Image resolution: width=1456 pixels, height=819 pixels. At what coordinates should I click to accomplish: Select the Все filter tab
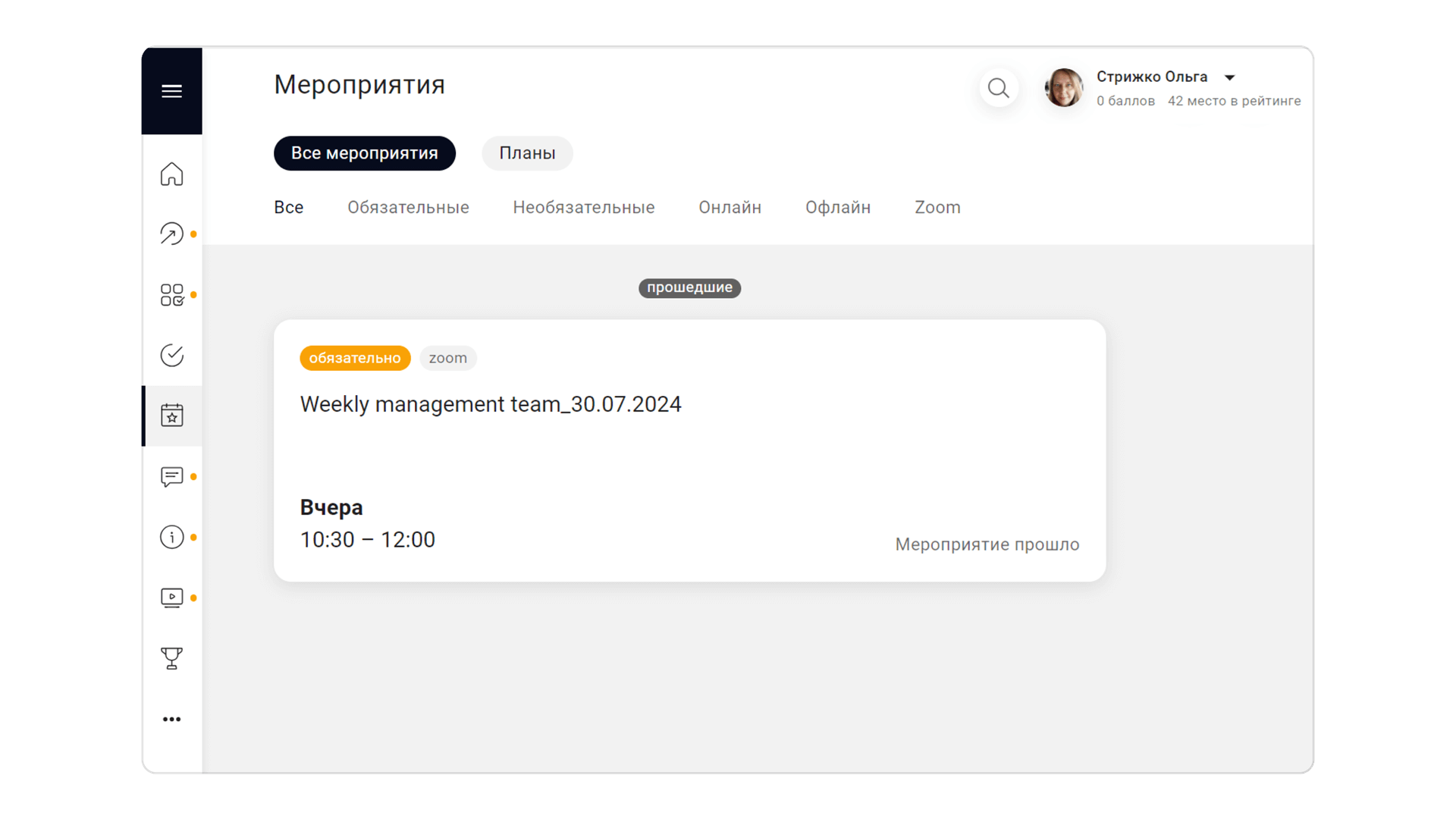(289, 207)
